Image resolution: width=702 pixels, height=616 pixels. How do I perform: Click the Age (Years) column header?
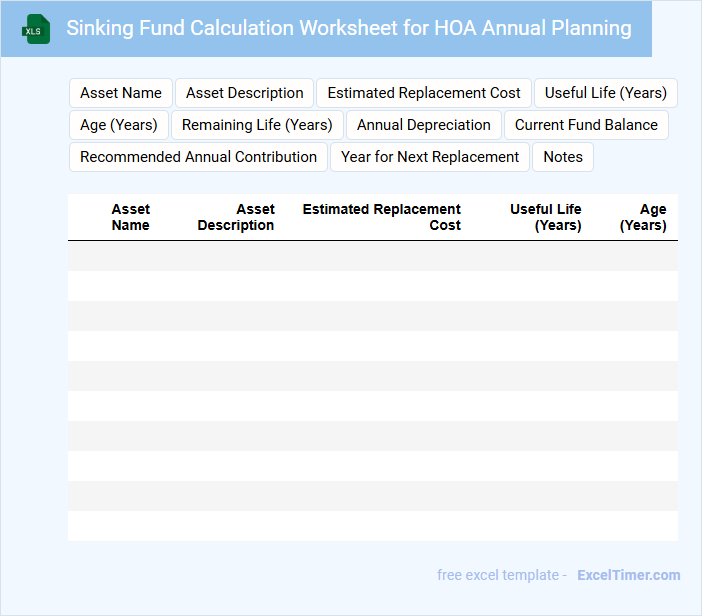click(643, 217)
